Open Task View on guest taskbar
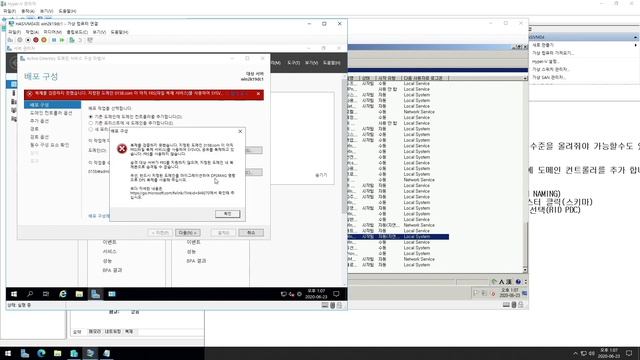This screenshot has height=360, width=640. pos(46,294)
